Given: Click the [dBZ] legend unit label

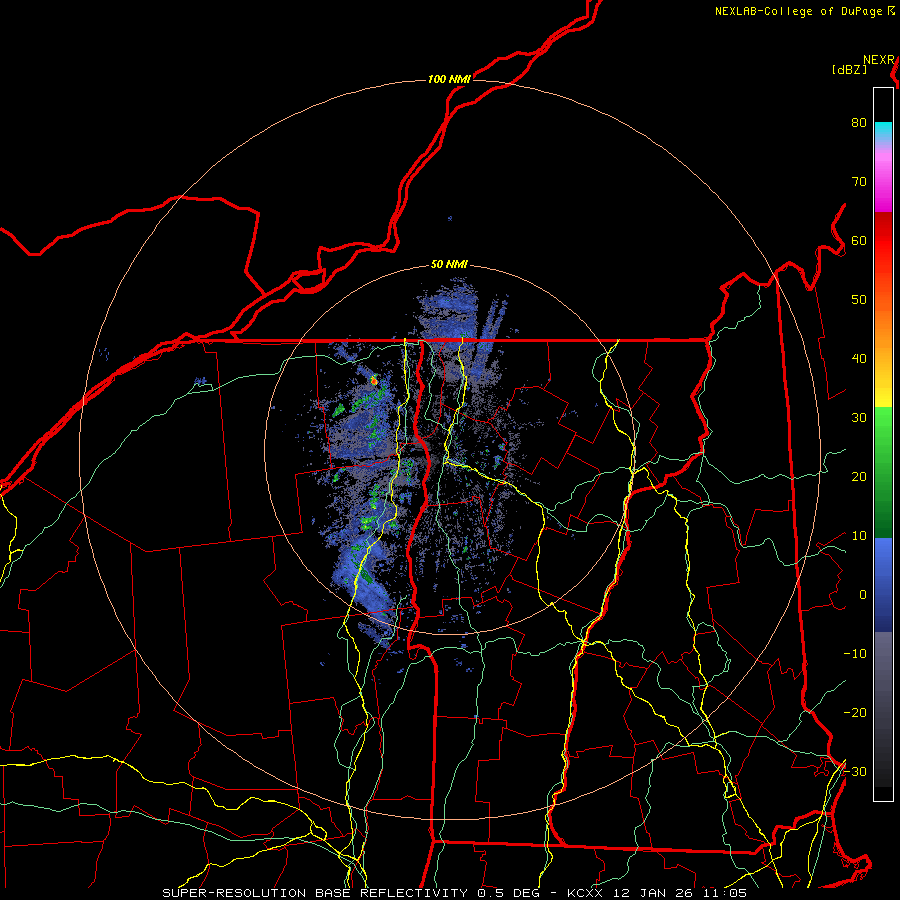Looking at the screenshot, I should (x=849, y=70).
